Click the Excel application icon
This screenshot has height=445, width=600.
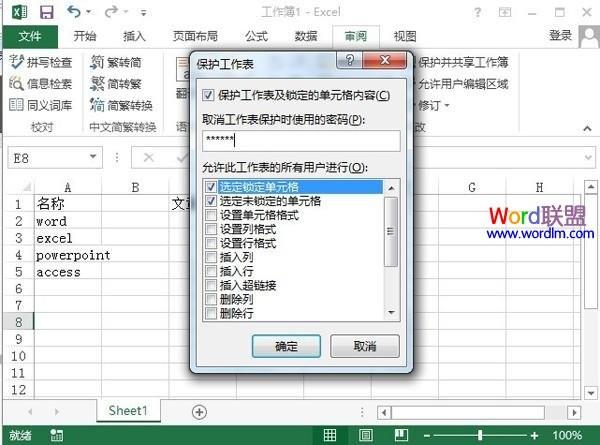[x=20, y=12]
